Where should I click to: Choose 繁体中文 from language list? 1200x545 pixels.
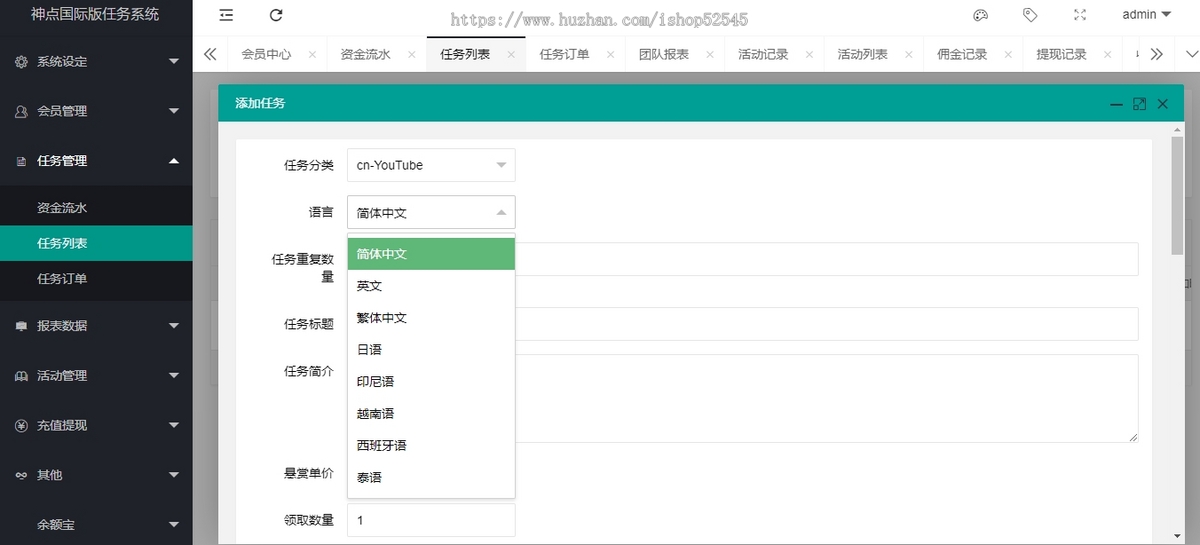click(x=431, y=318)
